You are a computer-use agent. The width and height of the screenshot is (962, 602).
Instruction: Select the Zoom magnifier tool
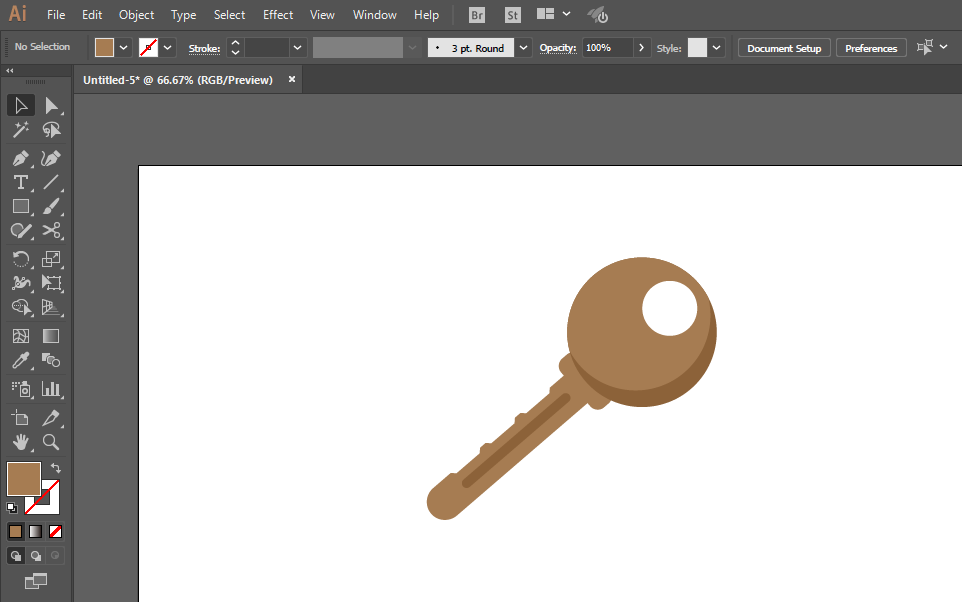click(51, 441)
